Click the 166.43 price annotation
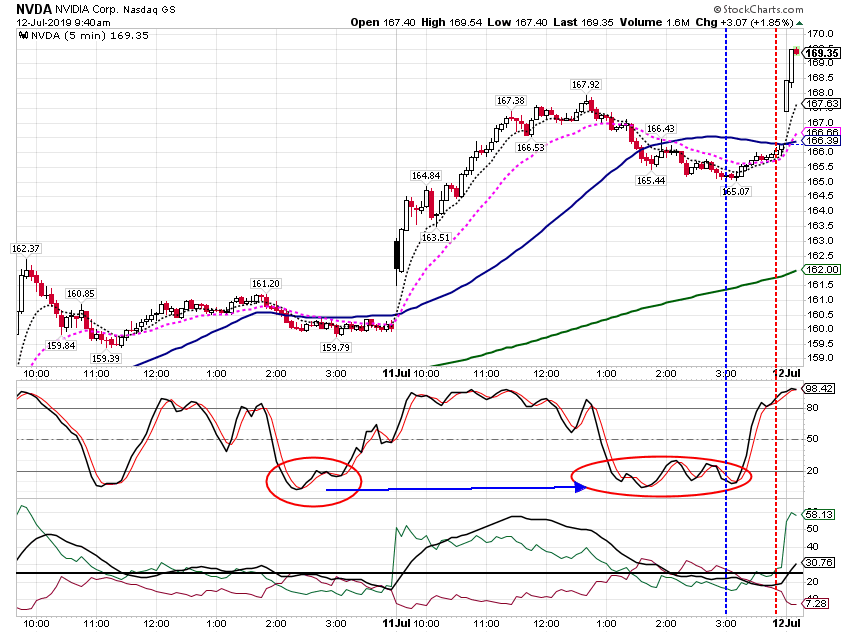 [661, 129]
